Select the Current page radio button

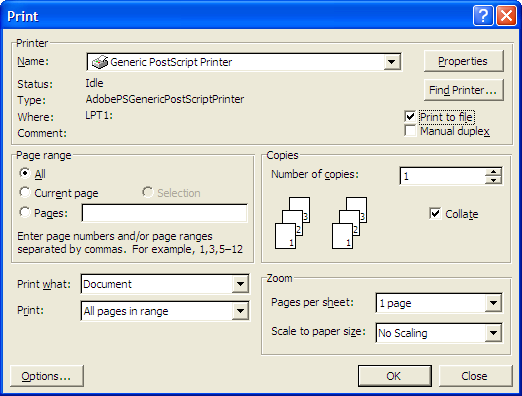click(x=25, y=192)
